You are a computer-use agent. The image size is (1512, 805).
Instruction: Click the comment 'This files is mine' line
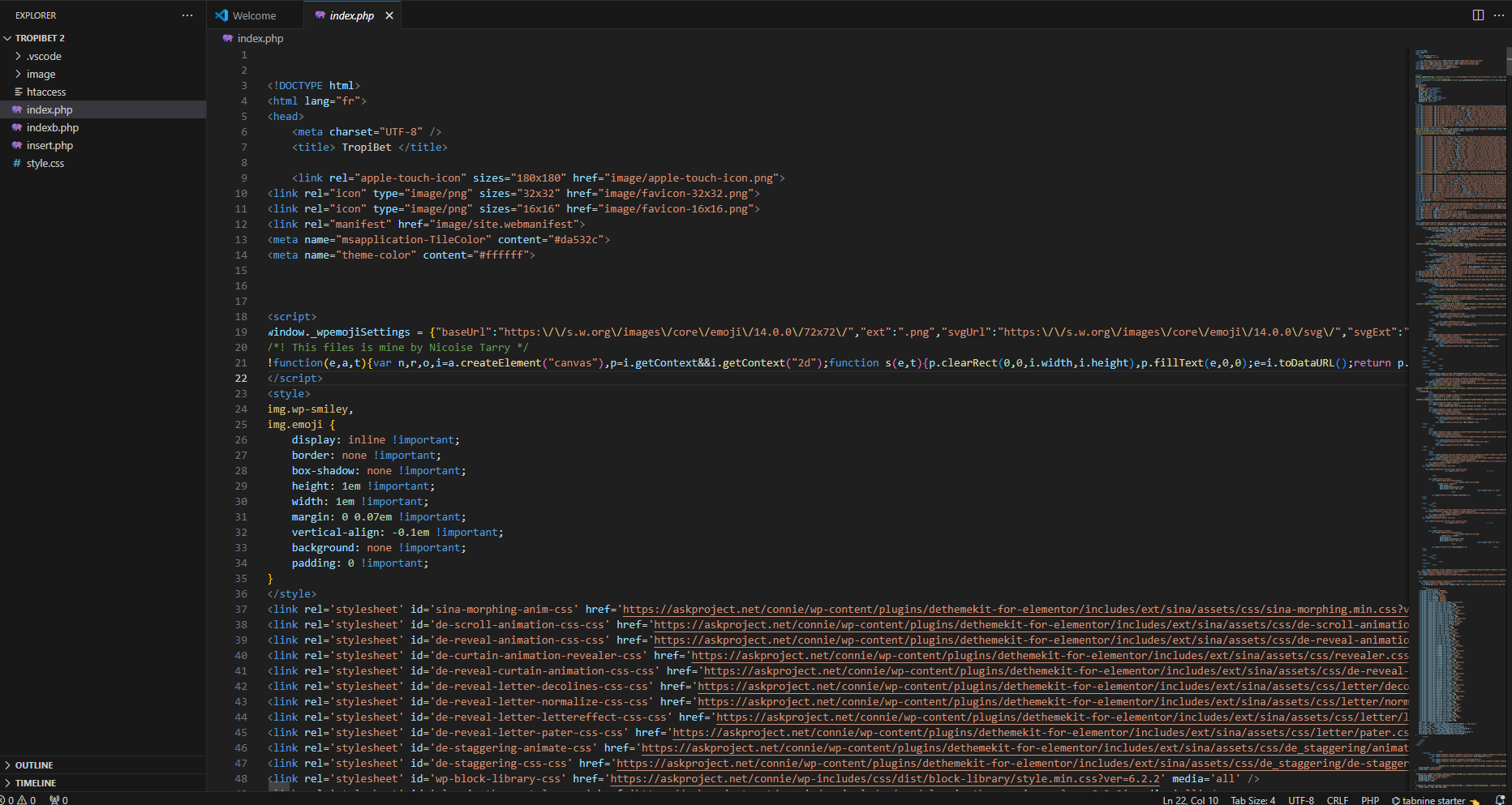(x=398, y=347)
